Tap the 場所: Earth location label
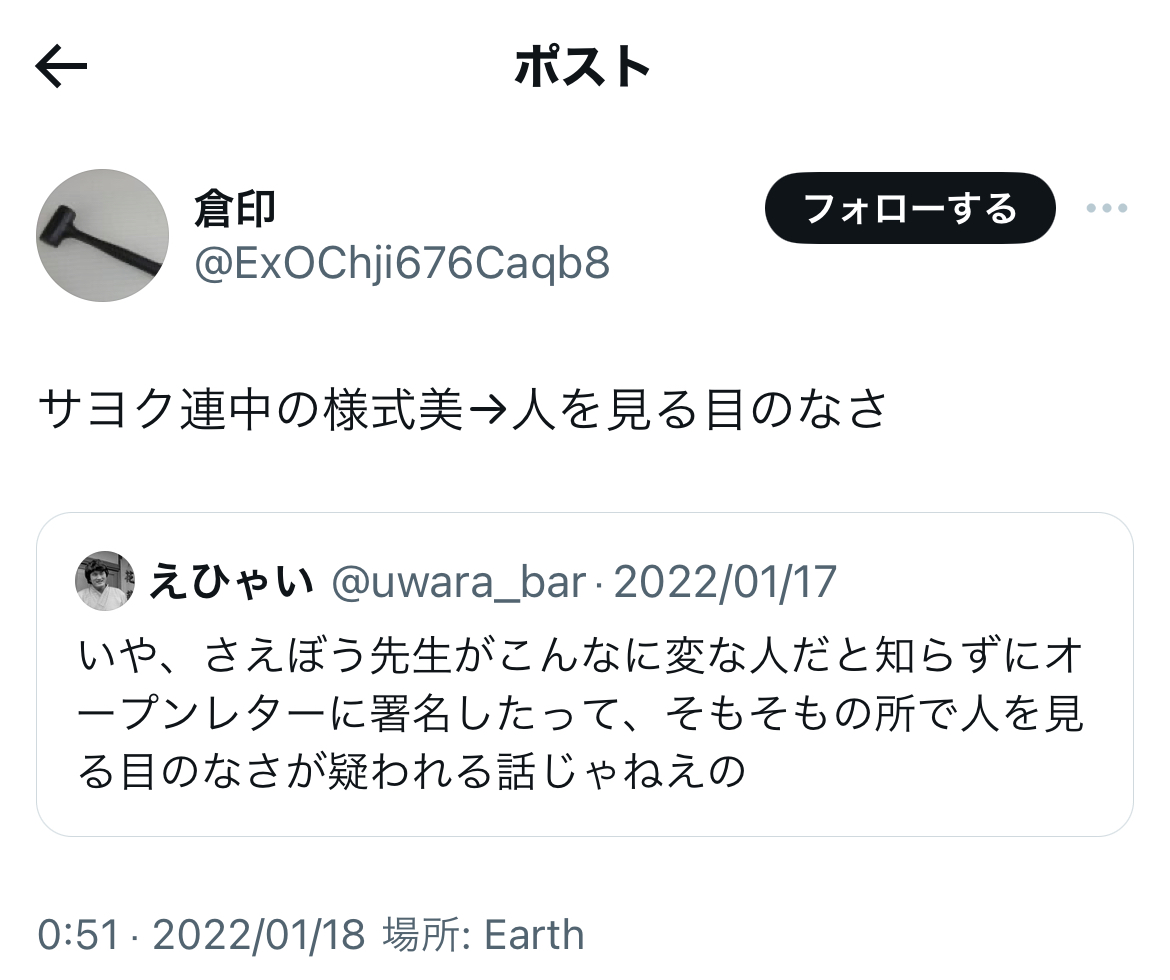The image size is (1170, 980). click(x=484, y=934)
